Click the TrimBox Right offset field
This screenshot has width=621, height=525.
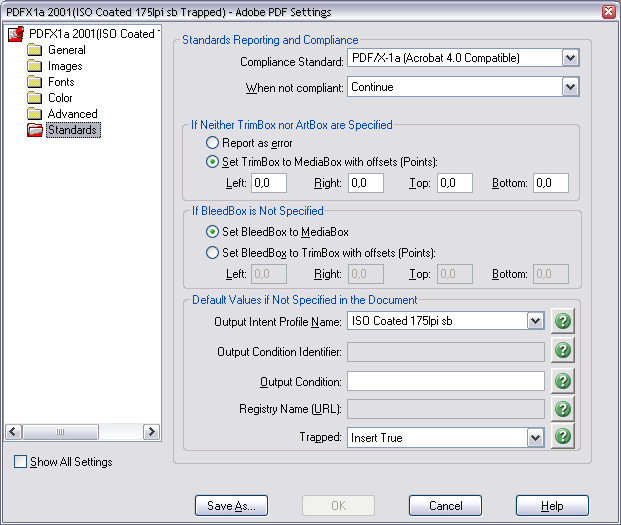366,183
